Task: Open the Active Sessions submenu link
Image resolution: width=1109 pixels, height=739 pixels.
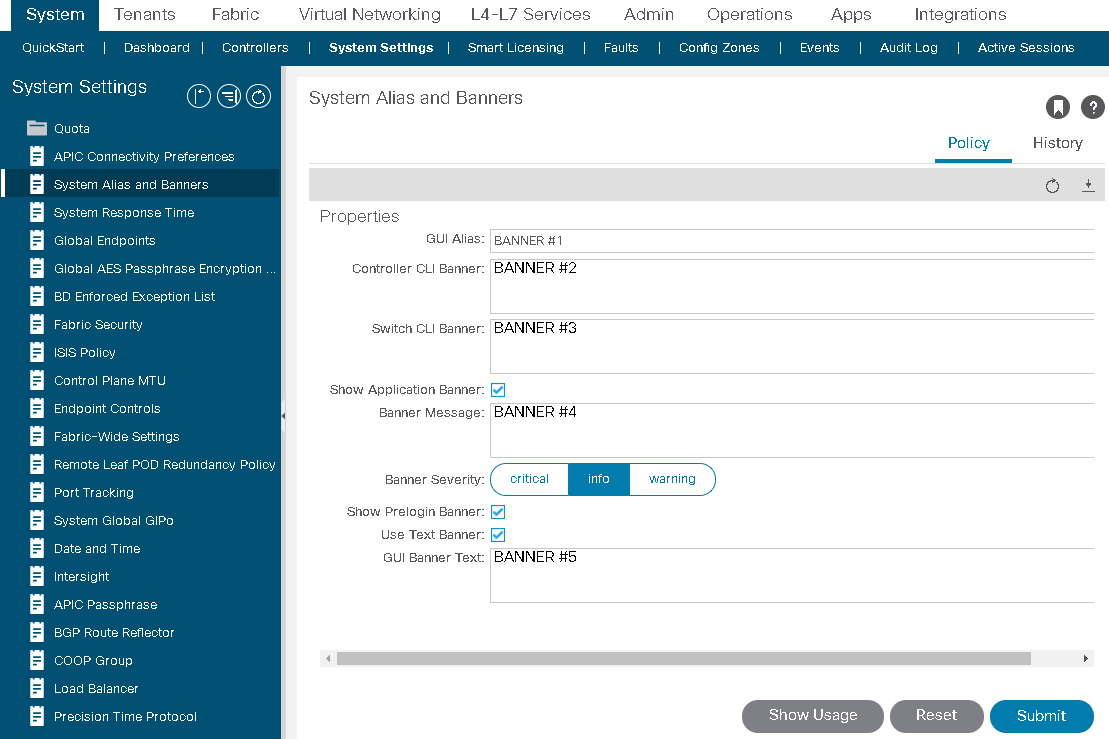Action: [x=1026, y=47]
